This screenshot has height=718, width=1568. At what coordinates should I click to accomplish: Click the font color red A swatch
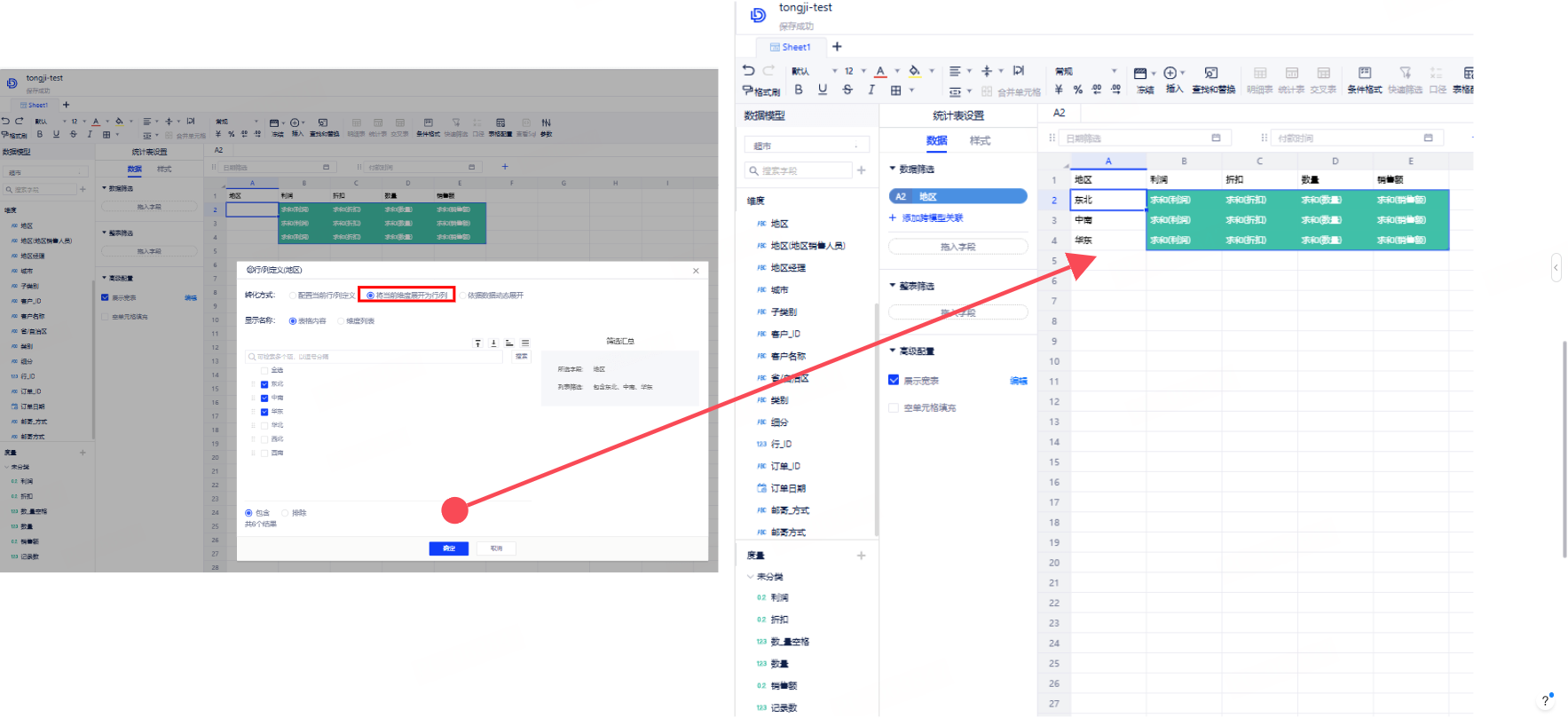tap(880, 71)
